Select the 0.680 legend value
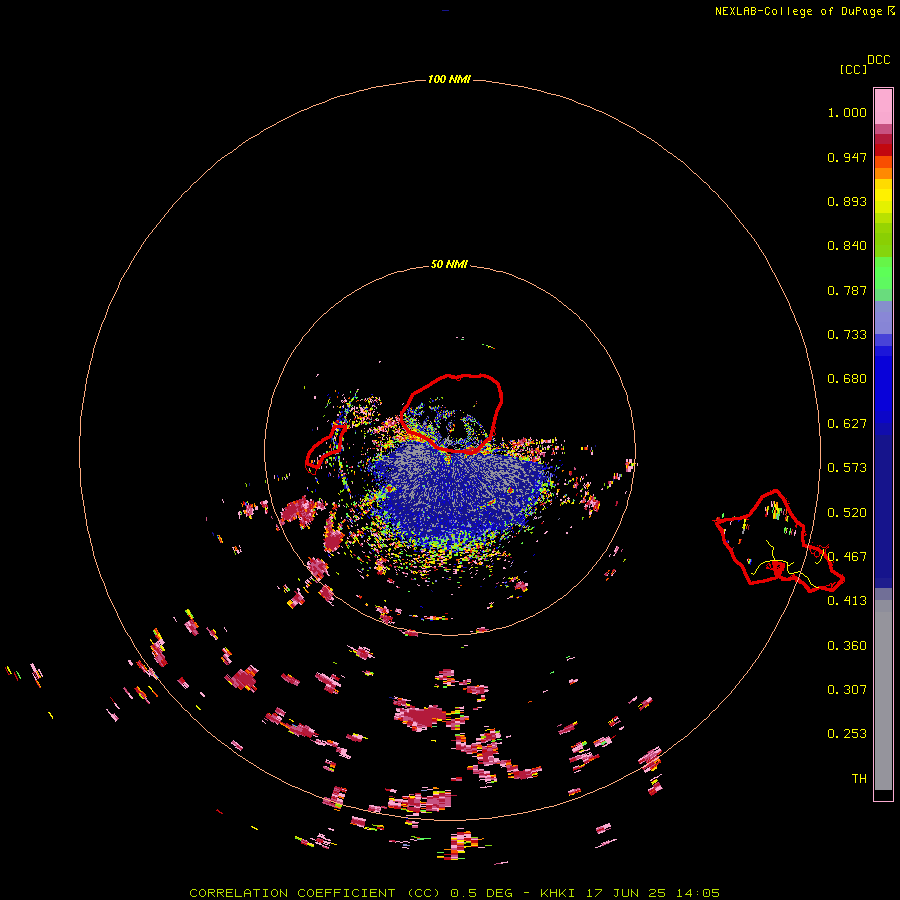This screenshot has height=900, width=900. [847, 379]
